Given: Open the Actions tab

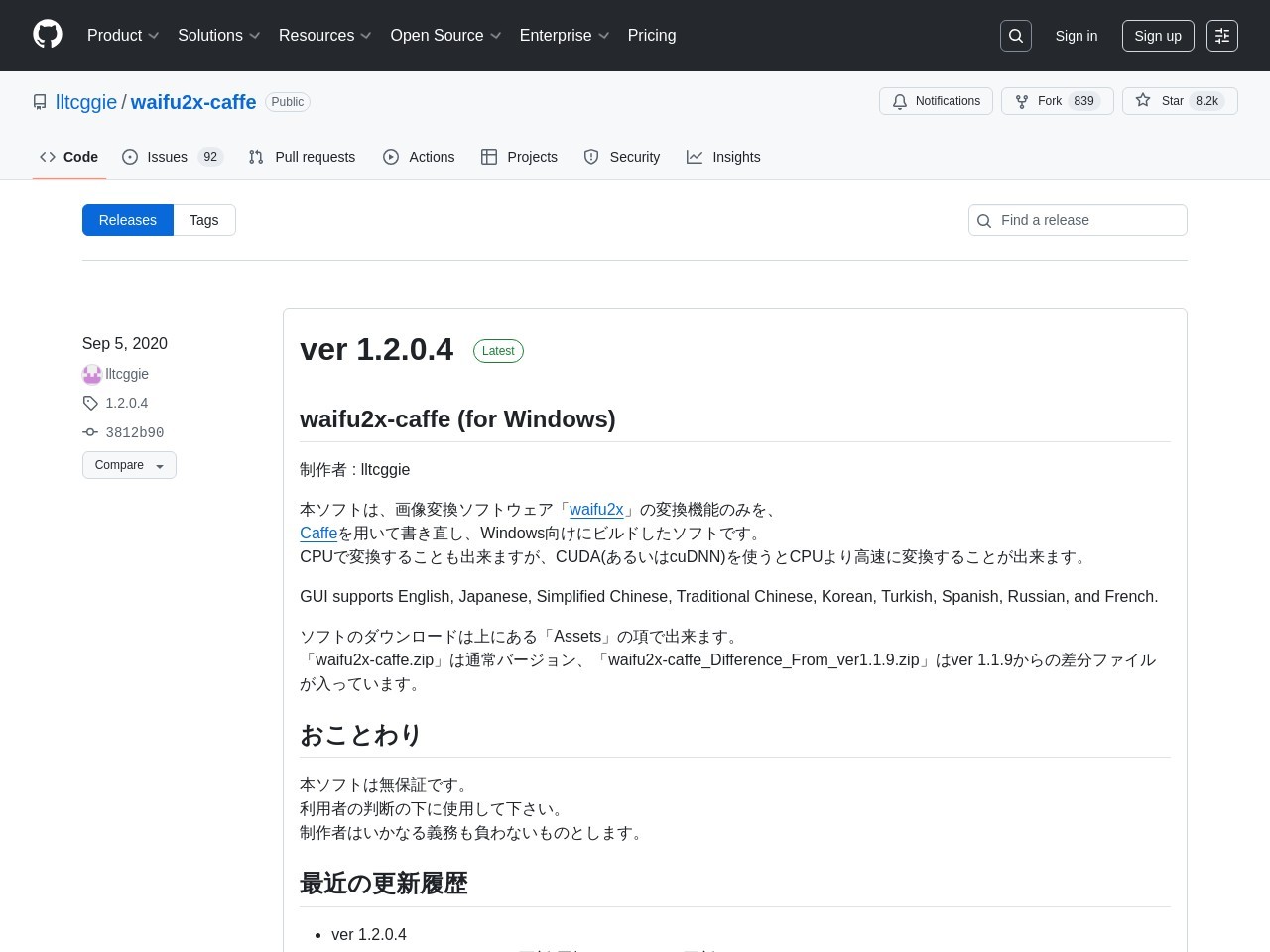Looking at the screenshot, I should (419, 157).
